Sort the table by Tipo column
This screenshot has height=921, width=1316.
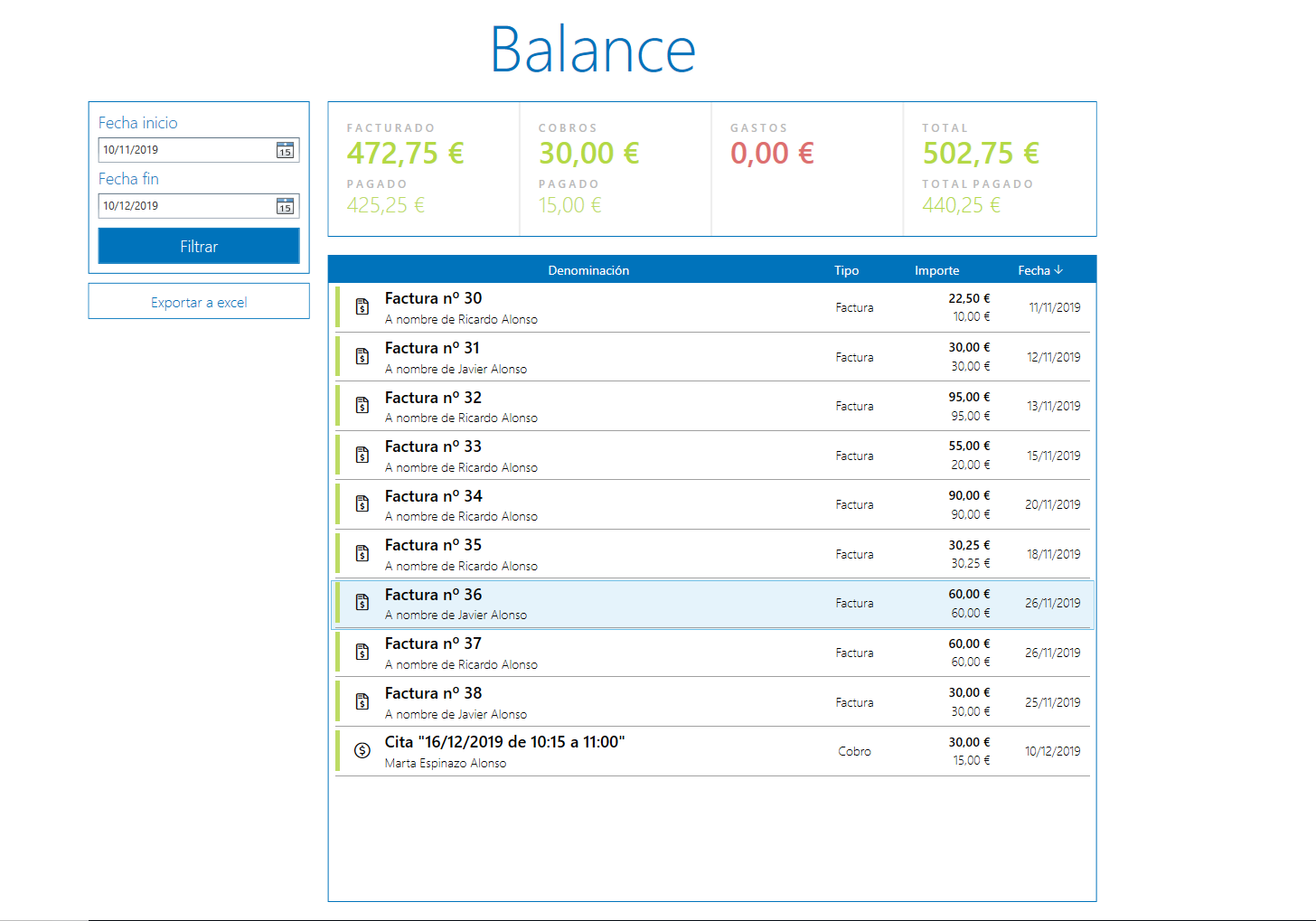[846, 270]
